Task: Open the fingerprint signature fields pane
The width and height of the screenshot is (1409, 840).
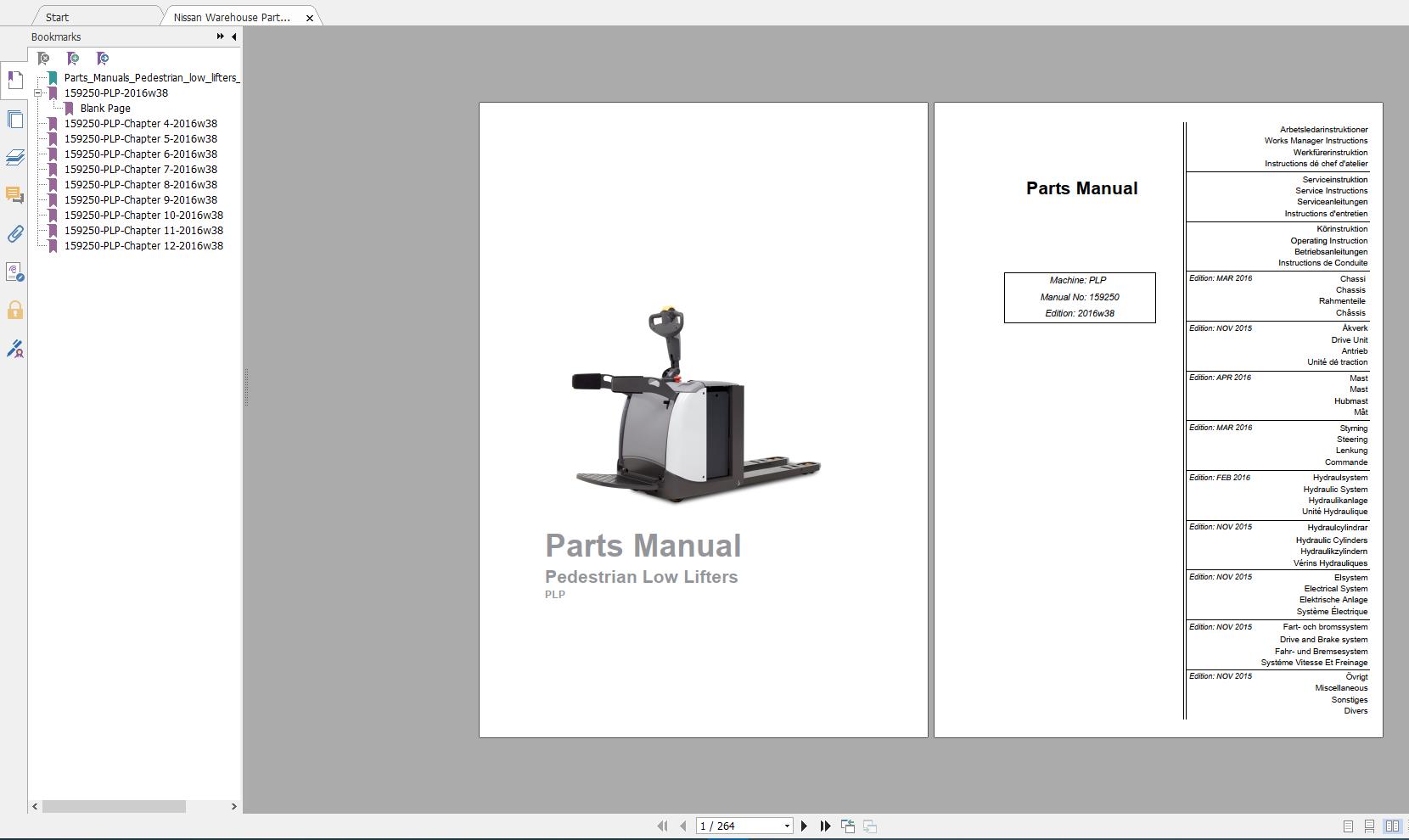Action: click(14, 272)
